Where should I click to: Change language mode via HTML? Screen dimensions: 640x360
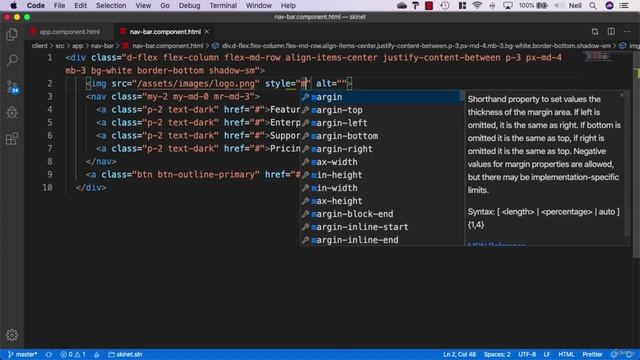click(x=566, y=354)
